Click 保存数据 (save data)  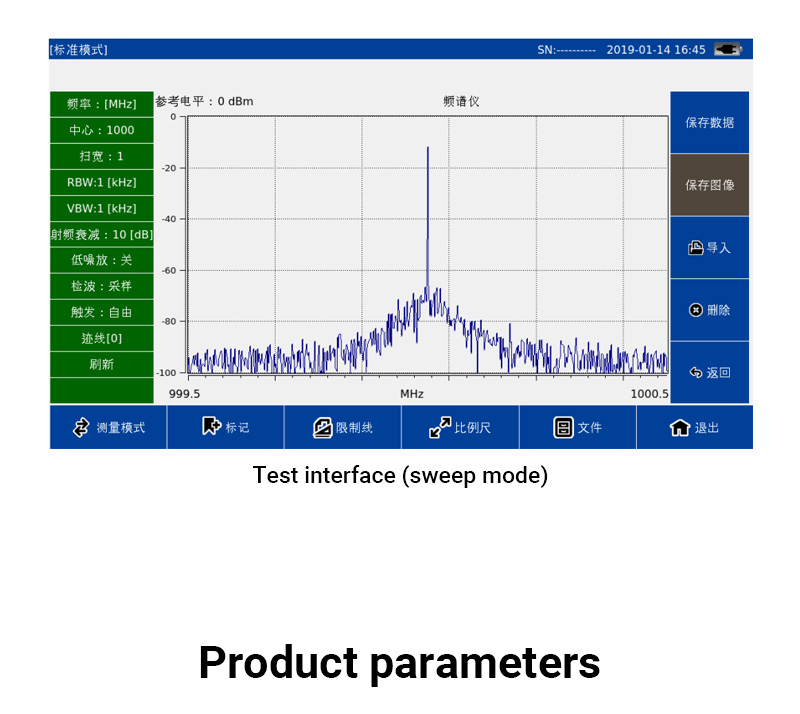coord(710,123)
